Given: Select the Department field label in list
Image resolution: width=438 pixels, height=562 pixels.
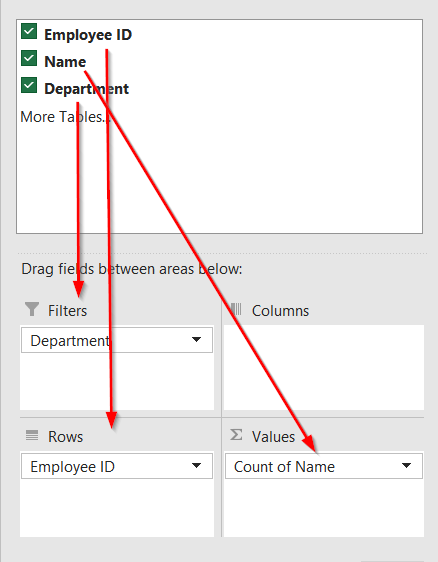Looking at the screenshot, I should 86,89.
